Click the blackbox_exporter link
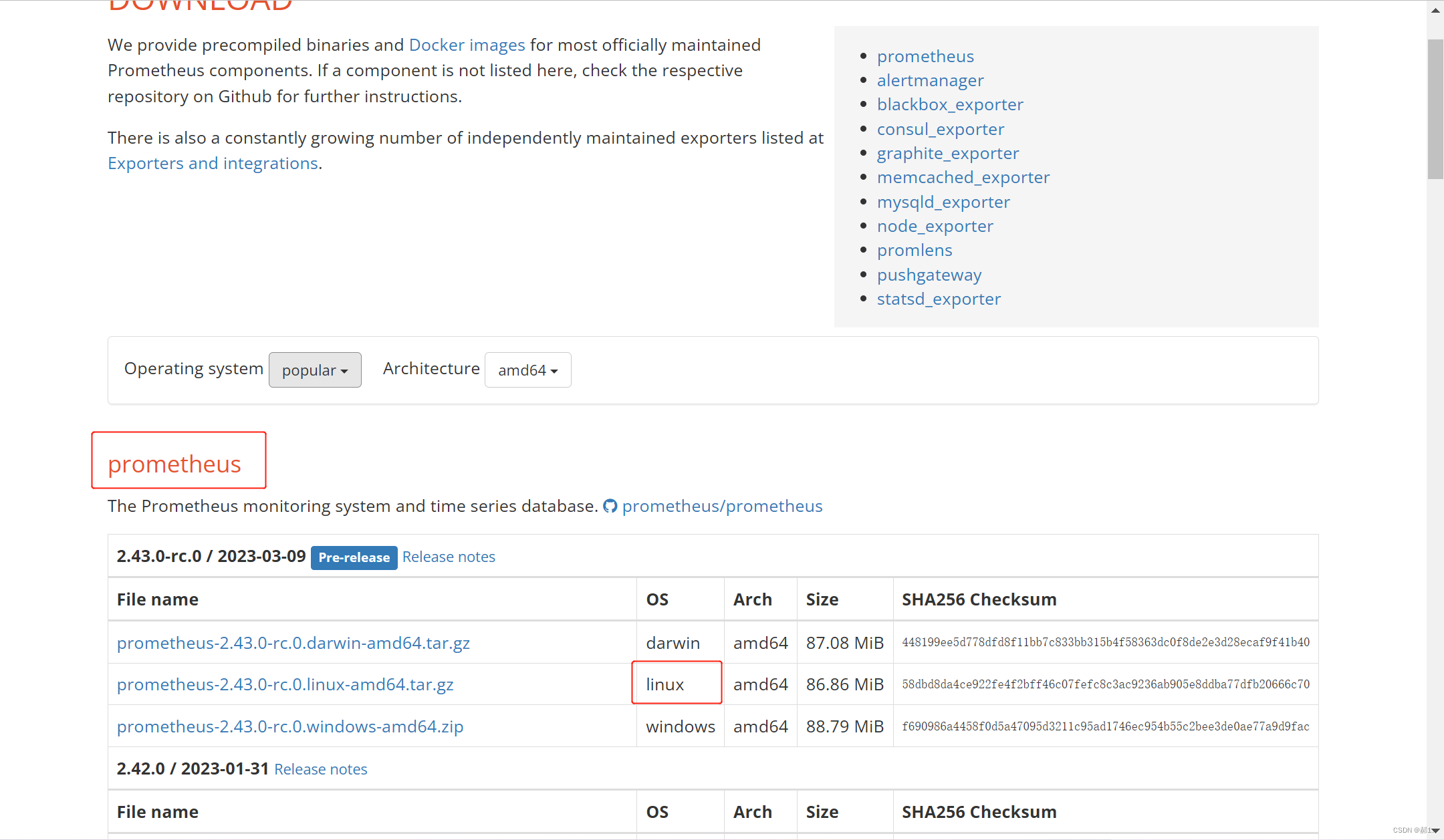This screenshot has height=840, width=1444. click(949, 104)
